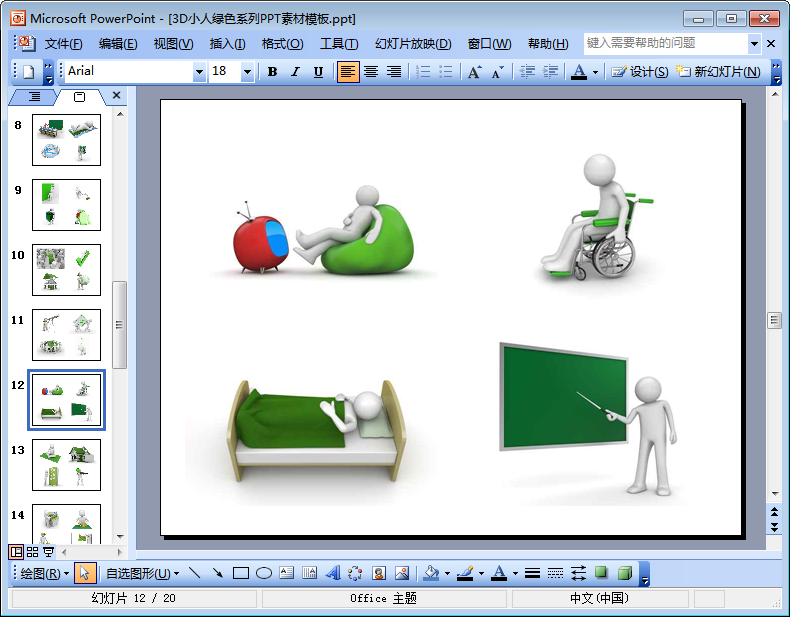The height and width of the screenshot is (617, 790).
Task: Select slide 13 thumbnail
Action: 67,464
